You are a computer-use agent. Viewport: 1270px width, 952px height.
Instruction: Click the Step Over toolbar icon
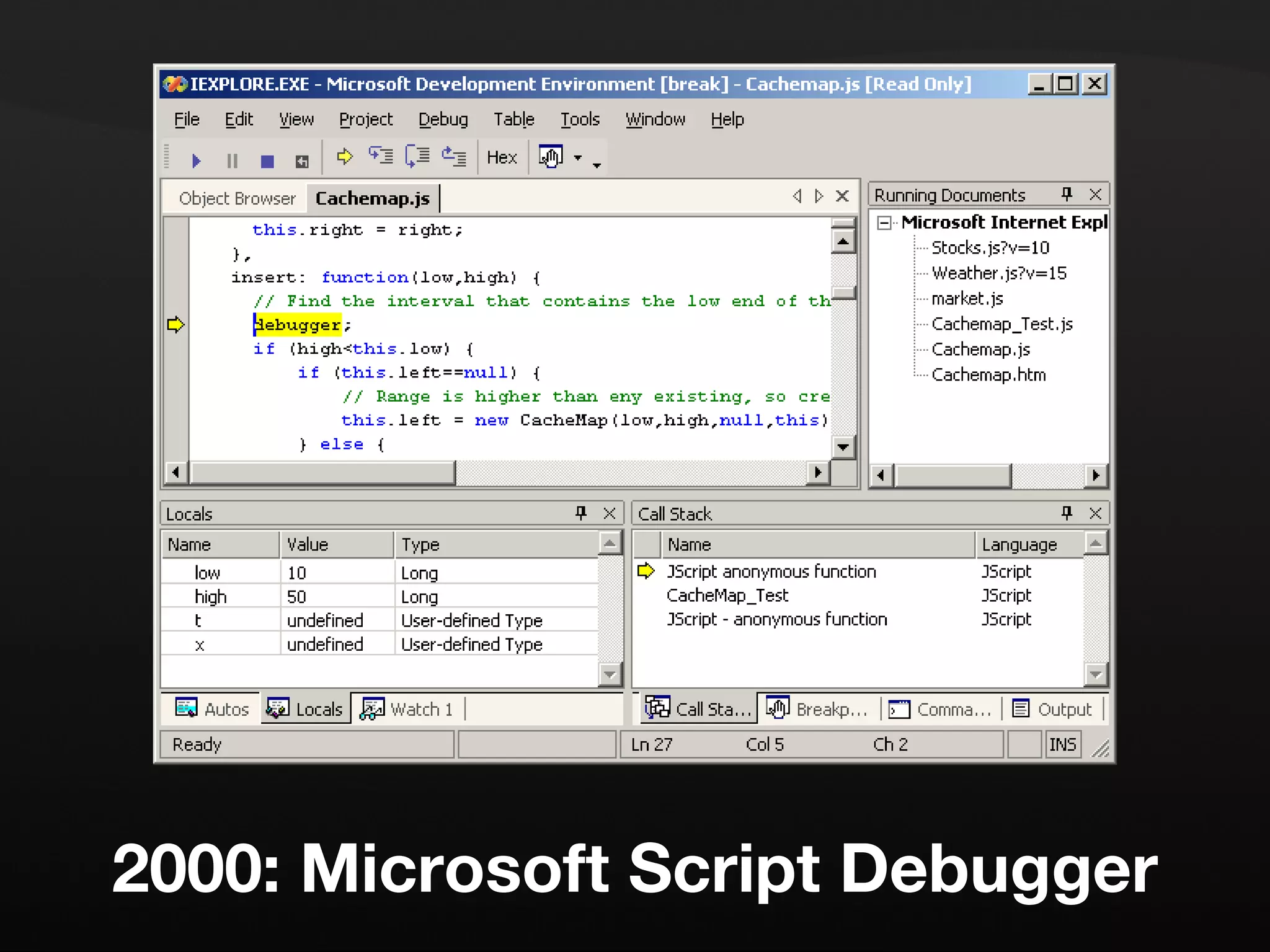coord(417,157)
